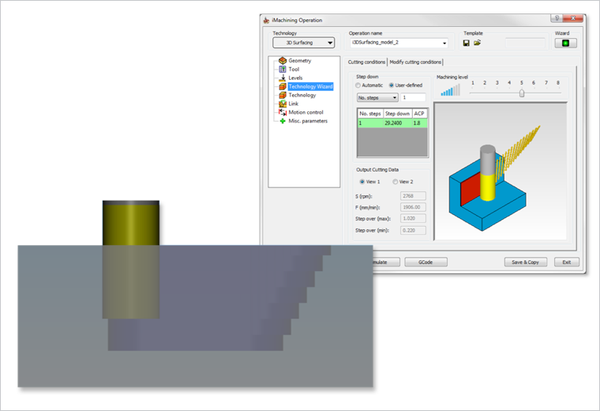Open the Link settings page
This screenshot has width=600, height=411.
[x=293, y=104]
